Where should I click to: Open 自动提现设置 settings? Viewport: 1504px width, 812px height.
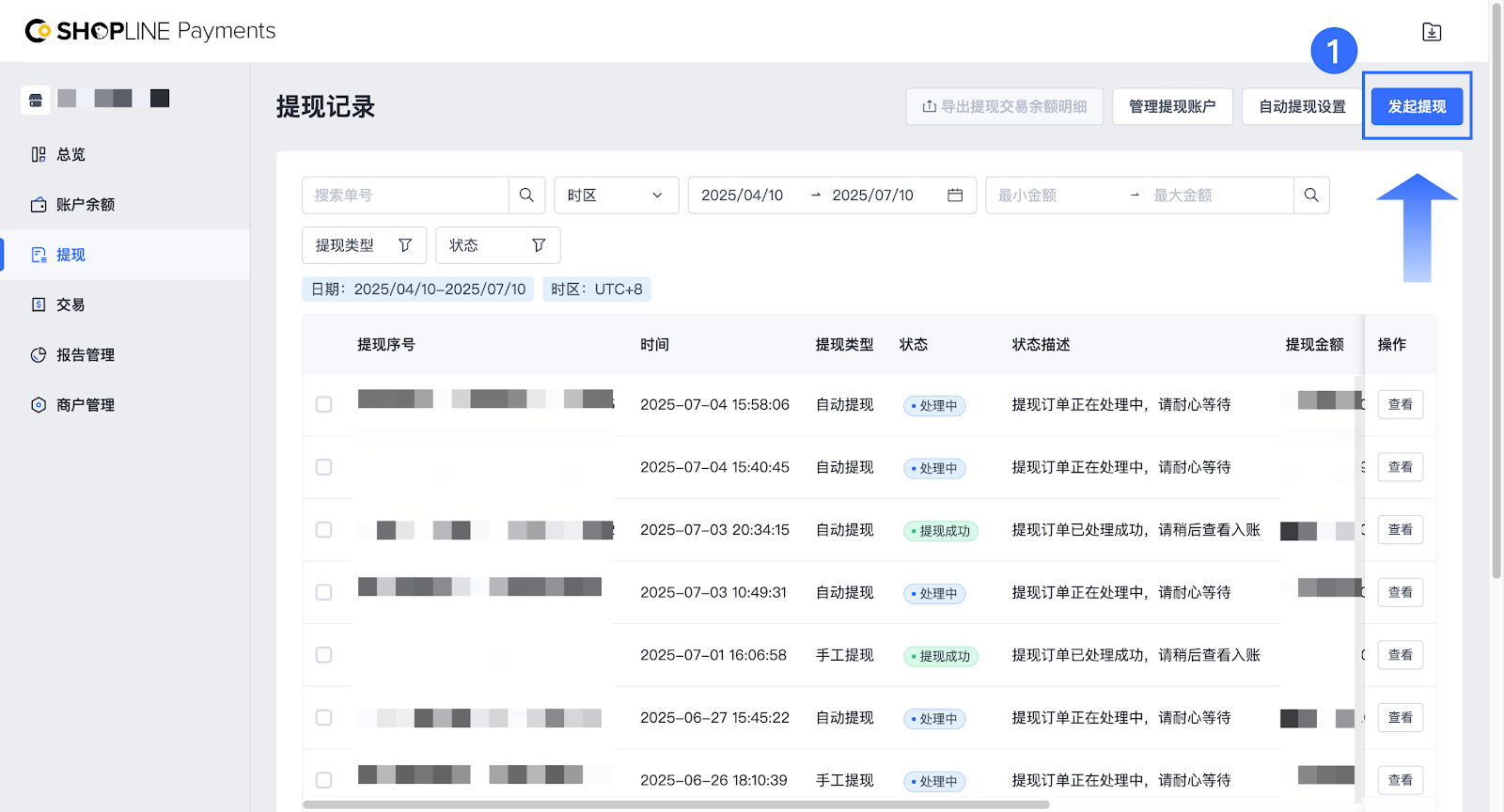coord(1302,106)
